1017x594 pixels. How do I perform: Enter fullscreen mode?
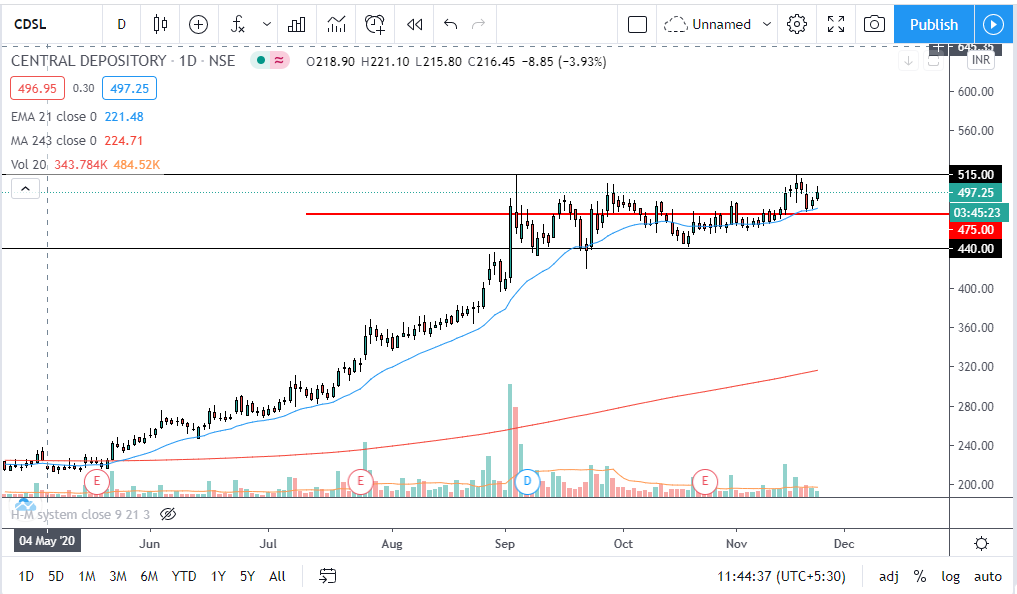tap(836, 25)
